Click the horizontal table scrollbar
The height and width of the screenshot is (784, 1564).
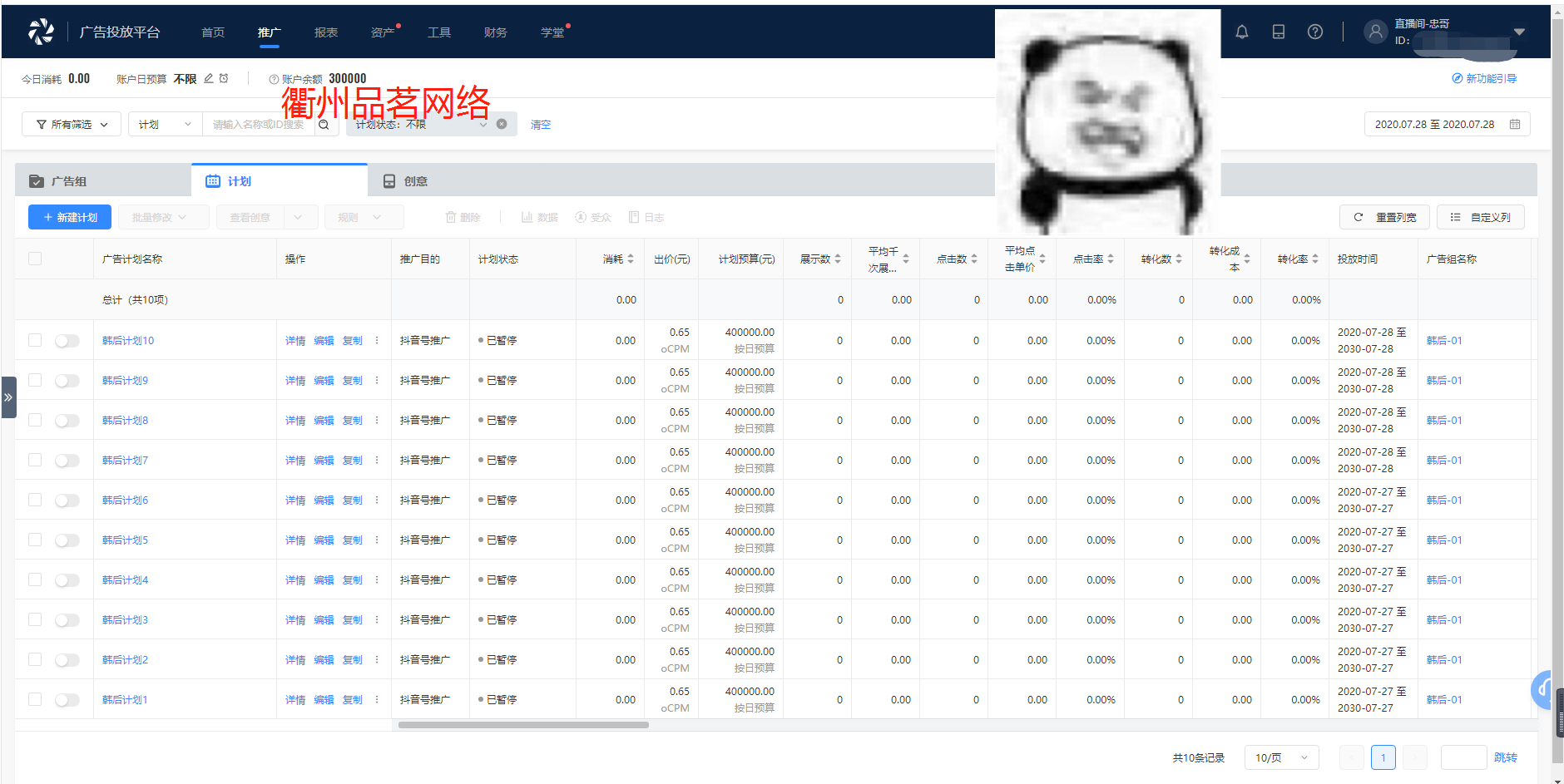pyautogui.click(x=523, y=725)
